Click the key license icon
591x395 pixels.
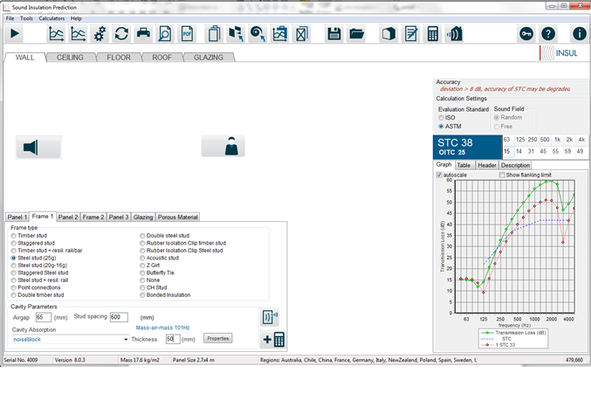tap(526, 34)
